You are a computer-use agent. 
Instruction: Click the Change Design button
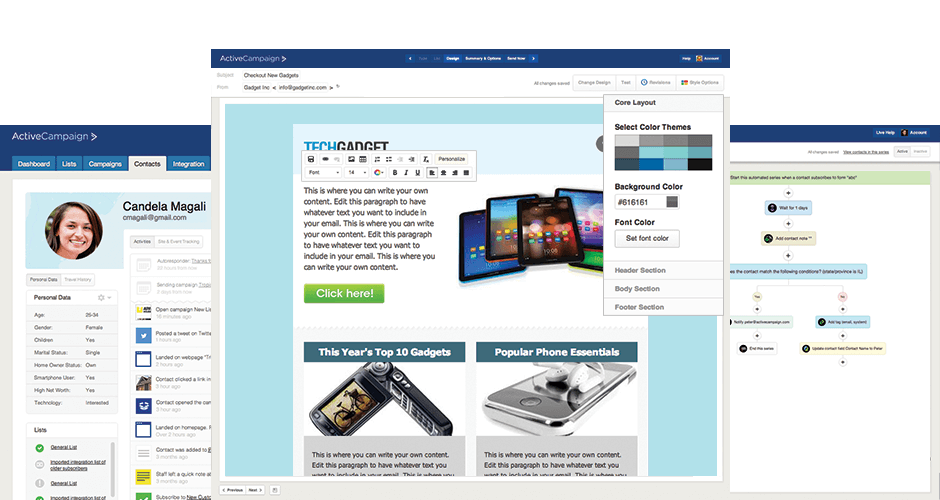point(594,83)
